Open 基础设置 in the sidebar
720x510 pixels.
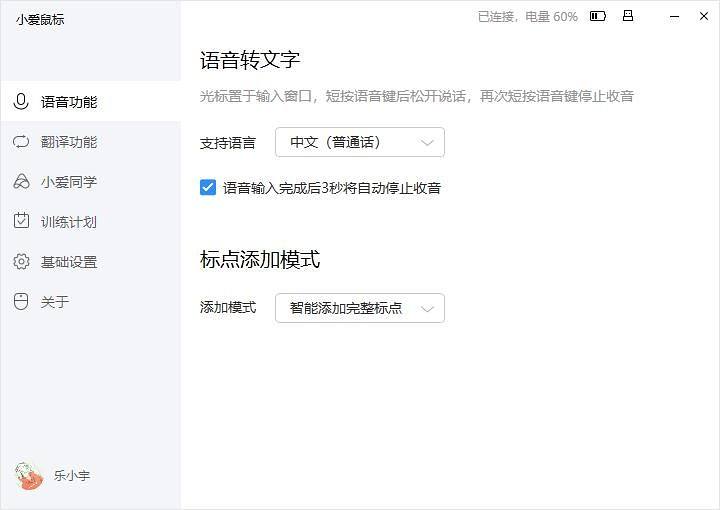(90, 261)
